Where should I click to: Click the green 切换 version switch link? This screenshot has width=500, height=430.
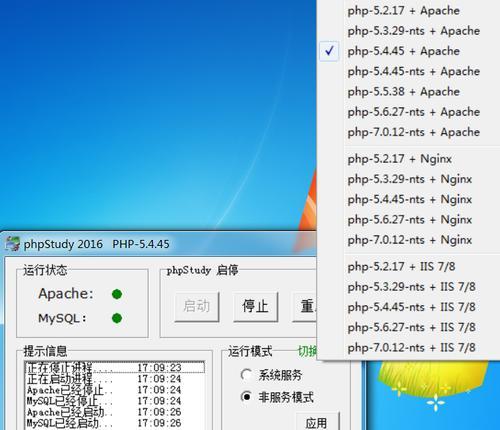click(307, 351)
